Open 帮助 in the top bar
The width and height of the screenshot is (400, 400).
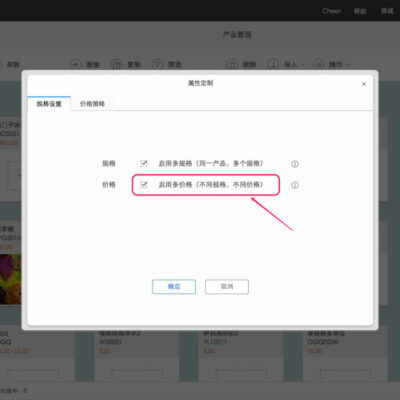coord(360,11)
